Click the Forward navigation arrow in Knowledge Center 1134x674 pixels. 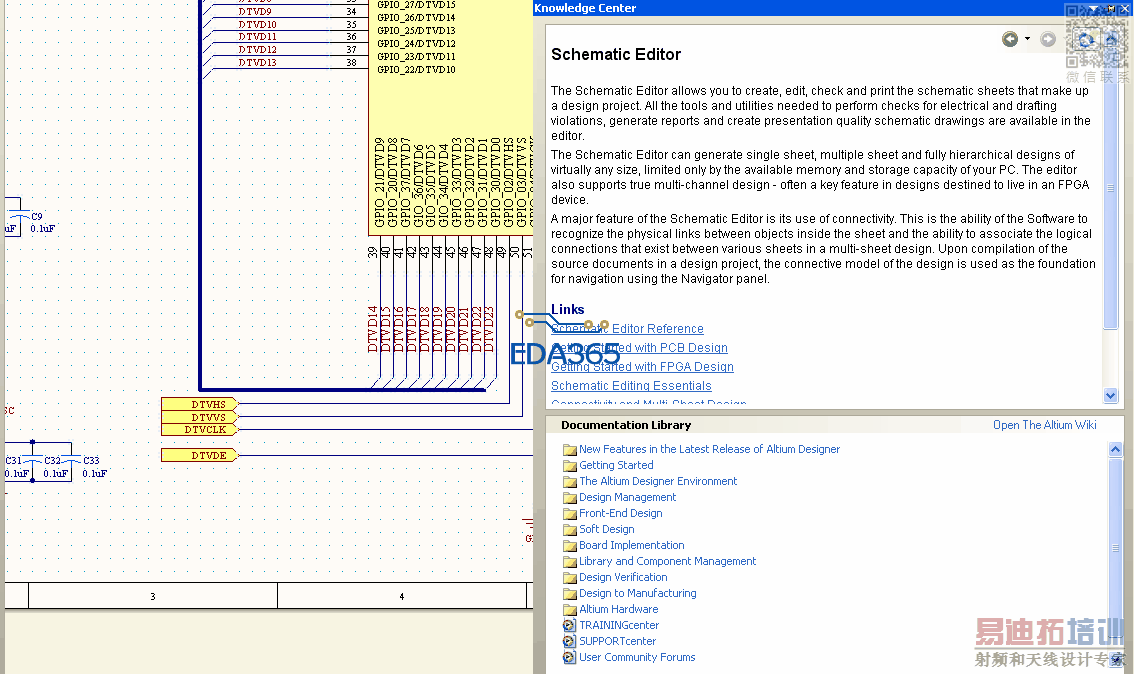[x=1048, y=39]
